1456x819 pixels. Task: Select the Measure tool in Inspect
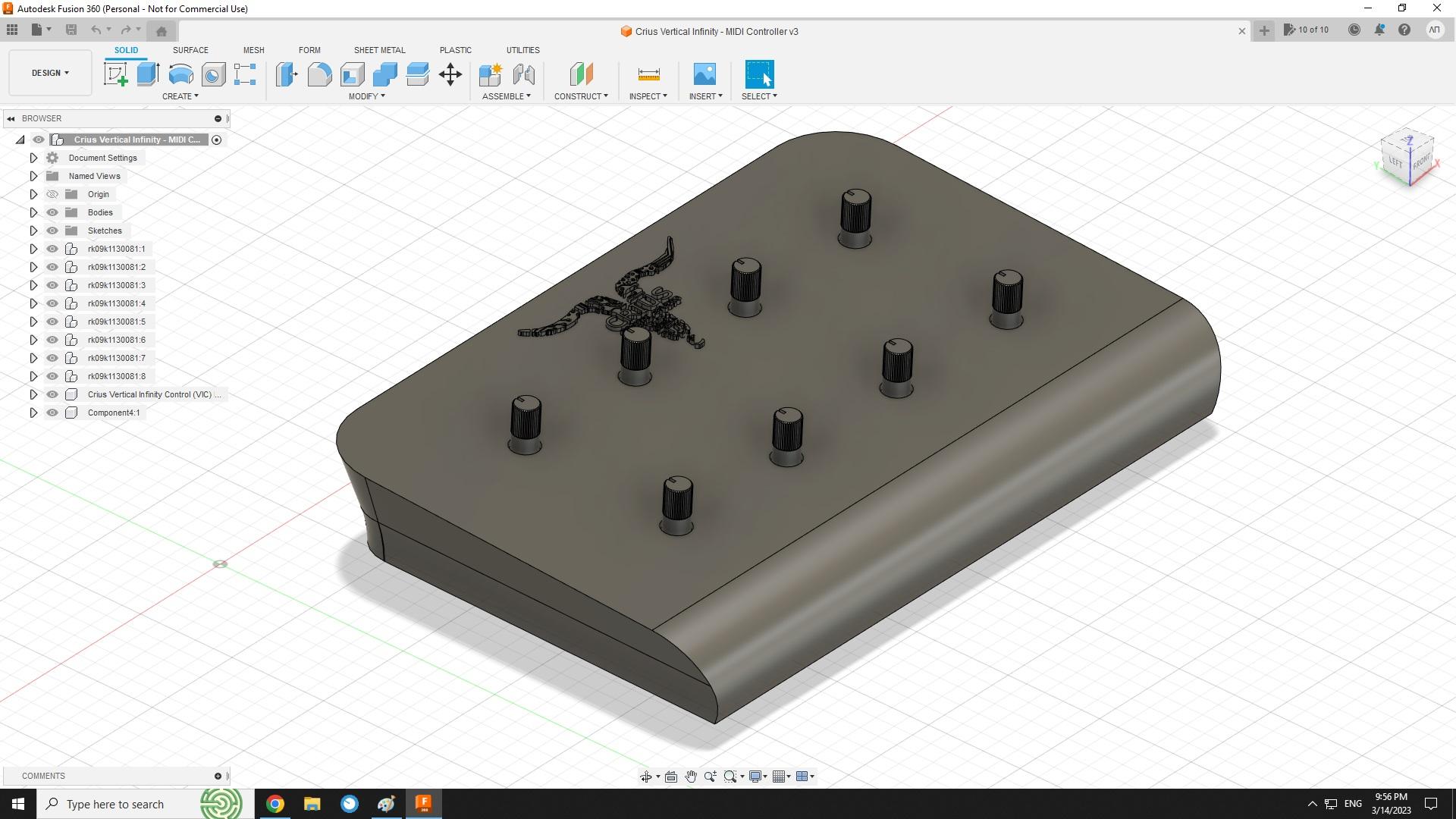click(x=648, y=74)
